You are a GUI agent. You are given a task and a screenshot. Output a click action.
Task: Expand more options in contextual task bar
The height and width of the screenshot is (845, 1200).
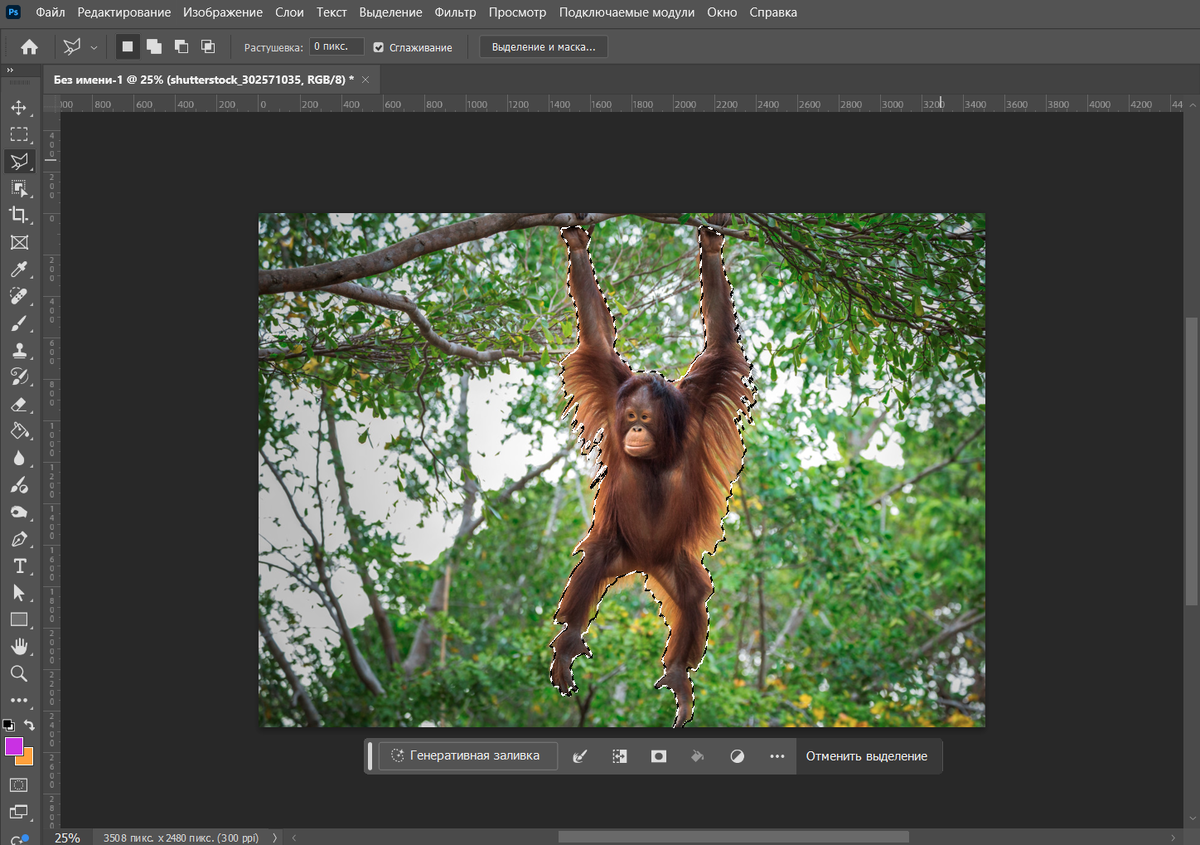click(x=777, y=756)
